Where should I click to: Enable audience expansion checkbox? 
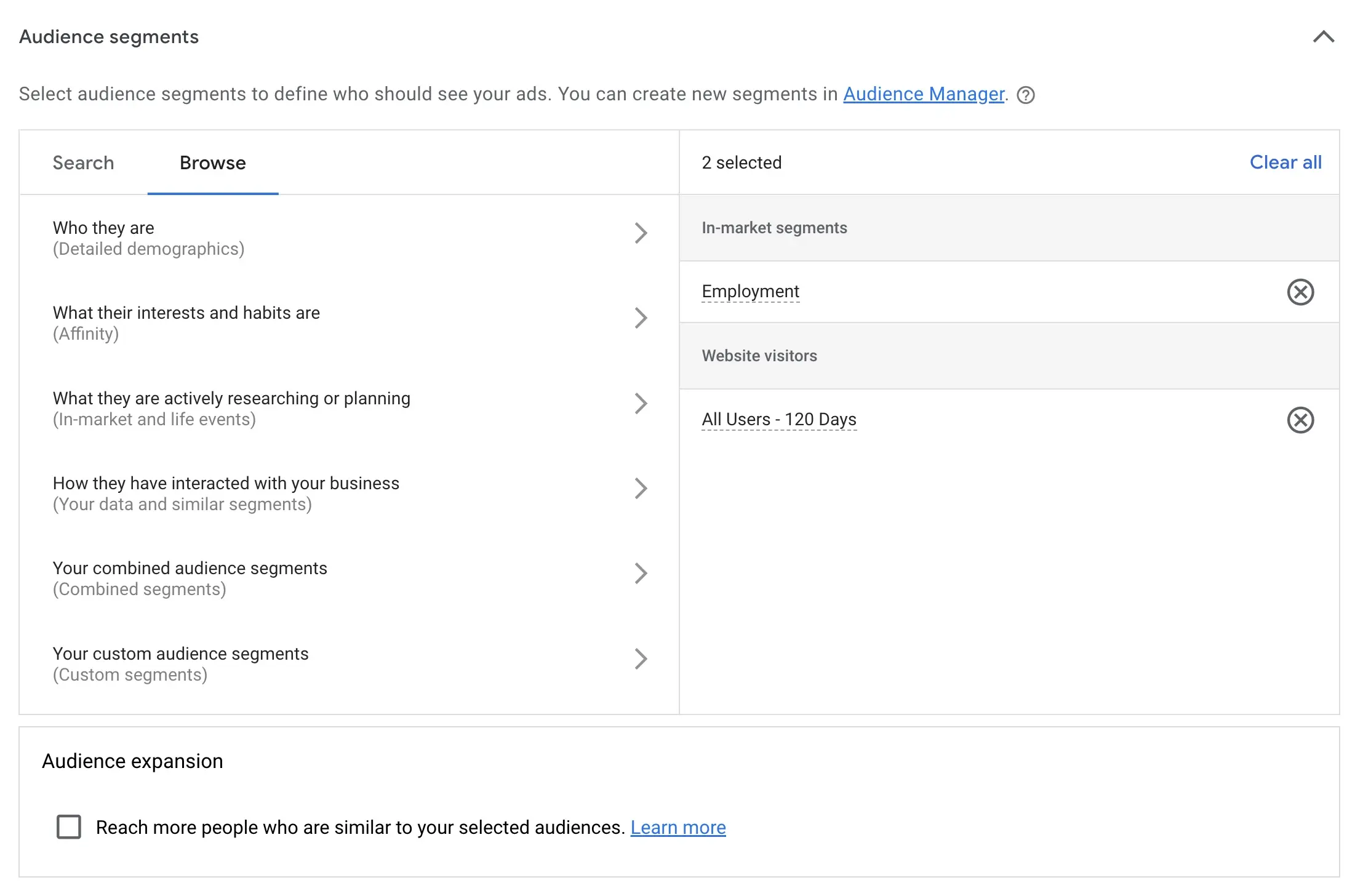point(69,827)
